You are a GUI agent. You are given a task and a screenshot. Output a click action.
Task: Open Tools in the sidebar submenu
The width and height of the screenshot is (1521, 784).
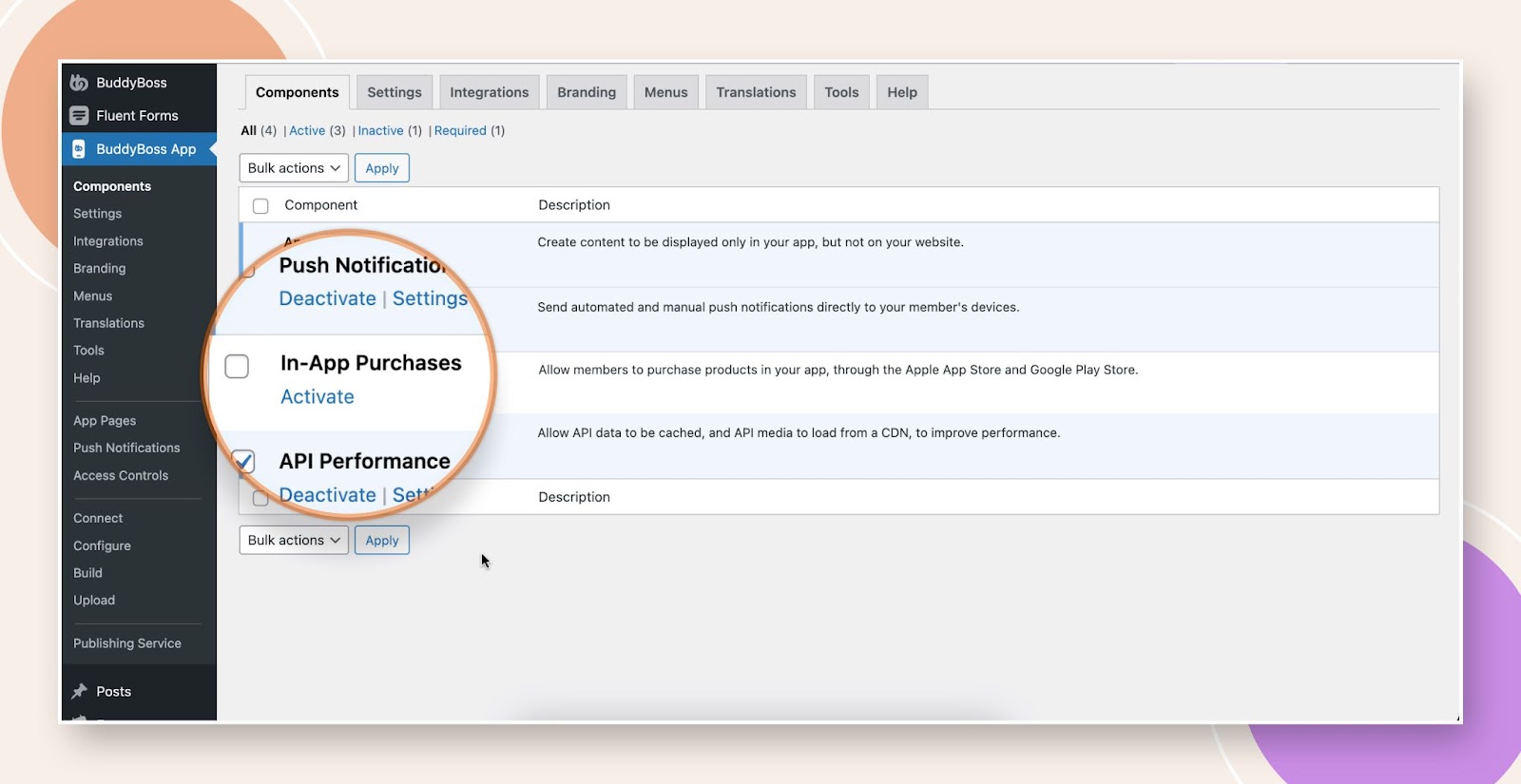[x=89, y=351]
